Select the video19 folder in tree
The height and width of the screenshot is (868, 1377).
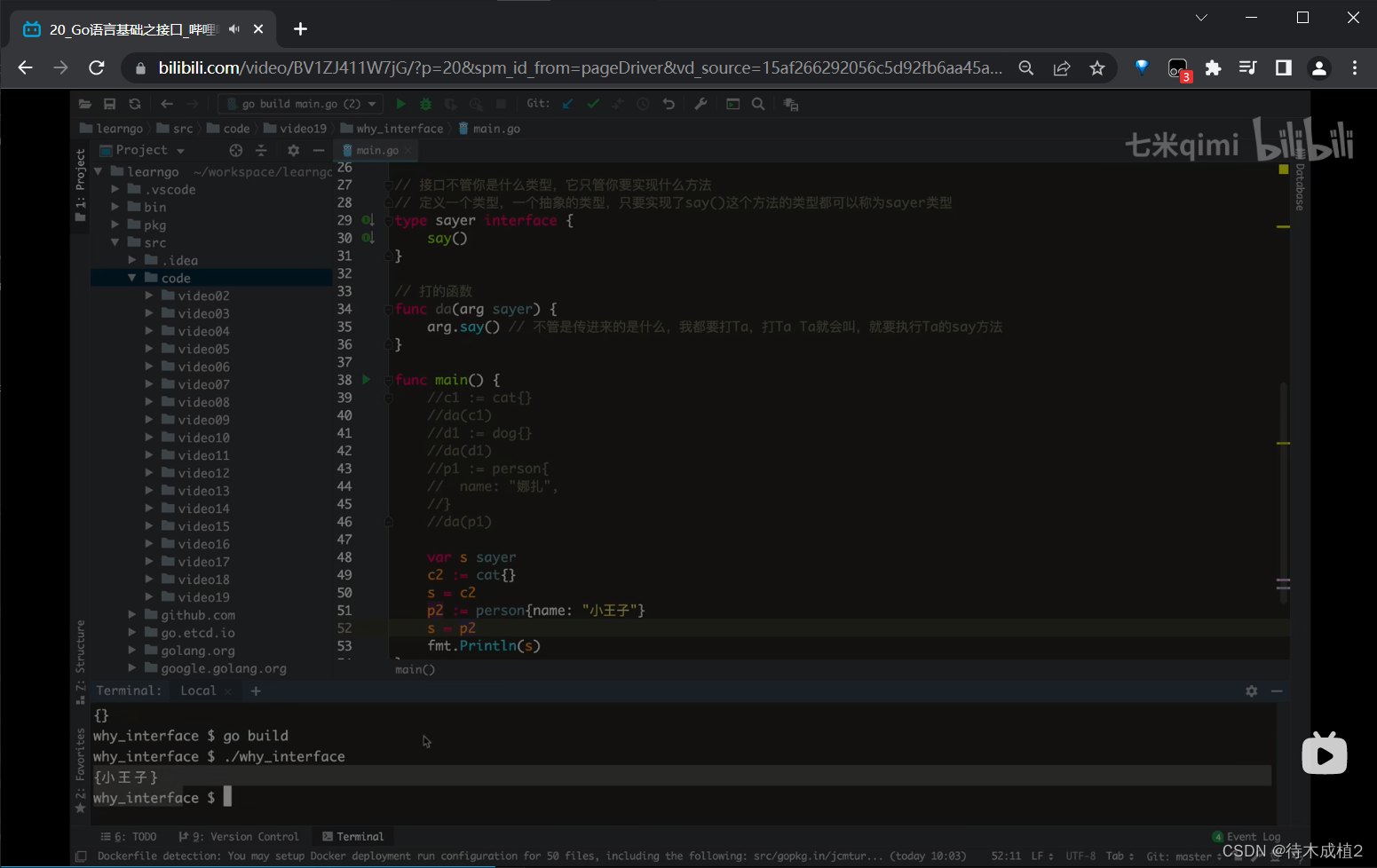203,597
